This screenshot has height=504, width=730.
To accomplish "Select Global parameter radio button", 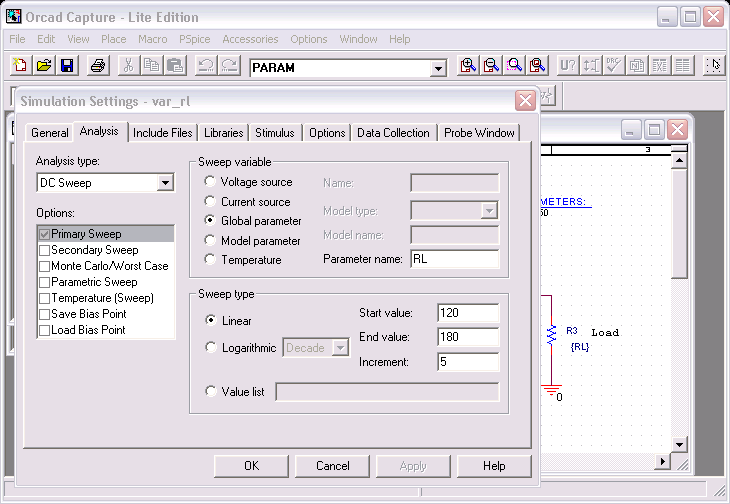I will pyautogui.click(x=210, y=220).
